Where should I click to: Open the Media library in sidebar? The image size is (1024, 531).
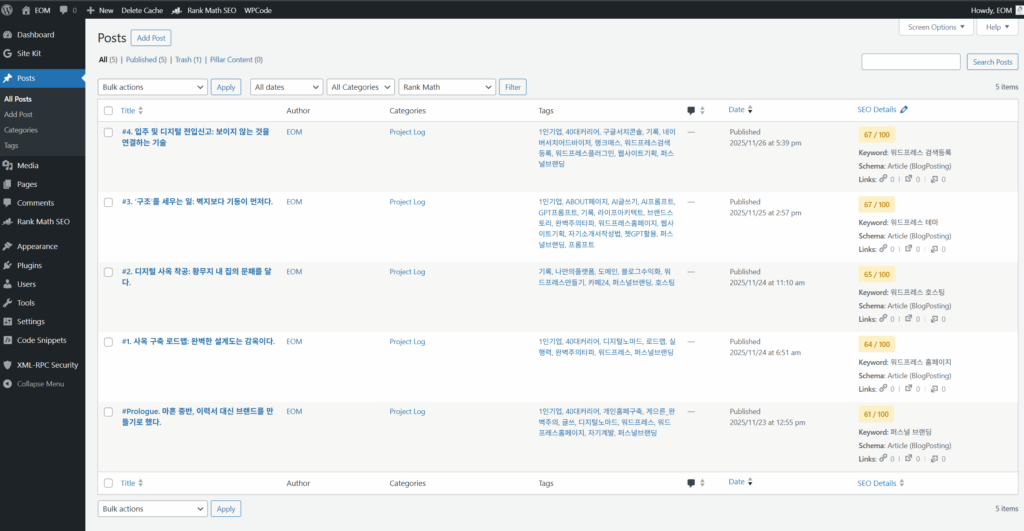[x=27, y=165]
